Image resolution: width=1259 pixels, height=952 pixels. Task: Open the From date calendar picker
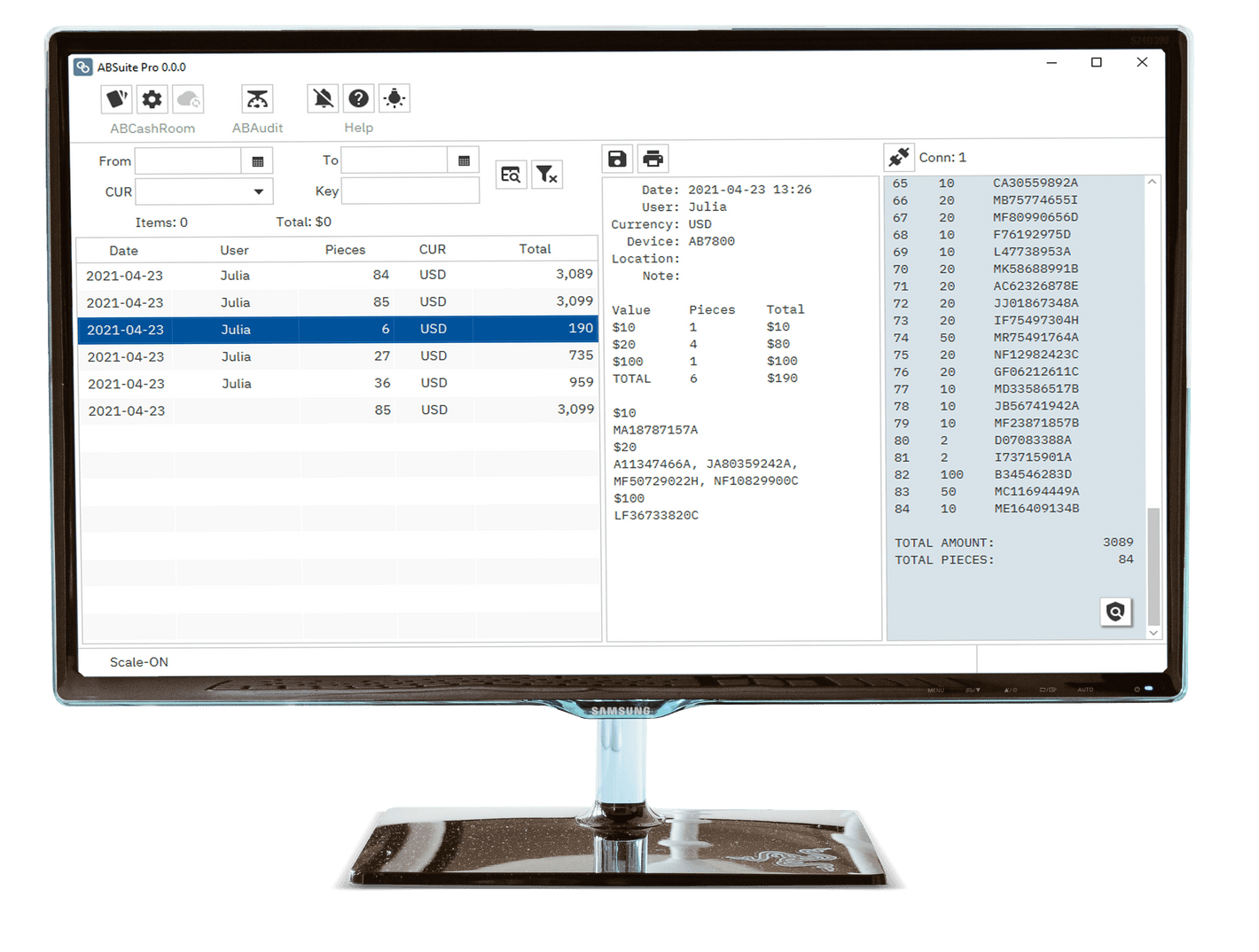point(257,161)
